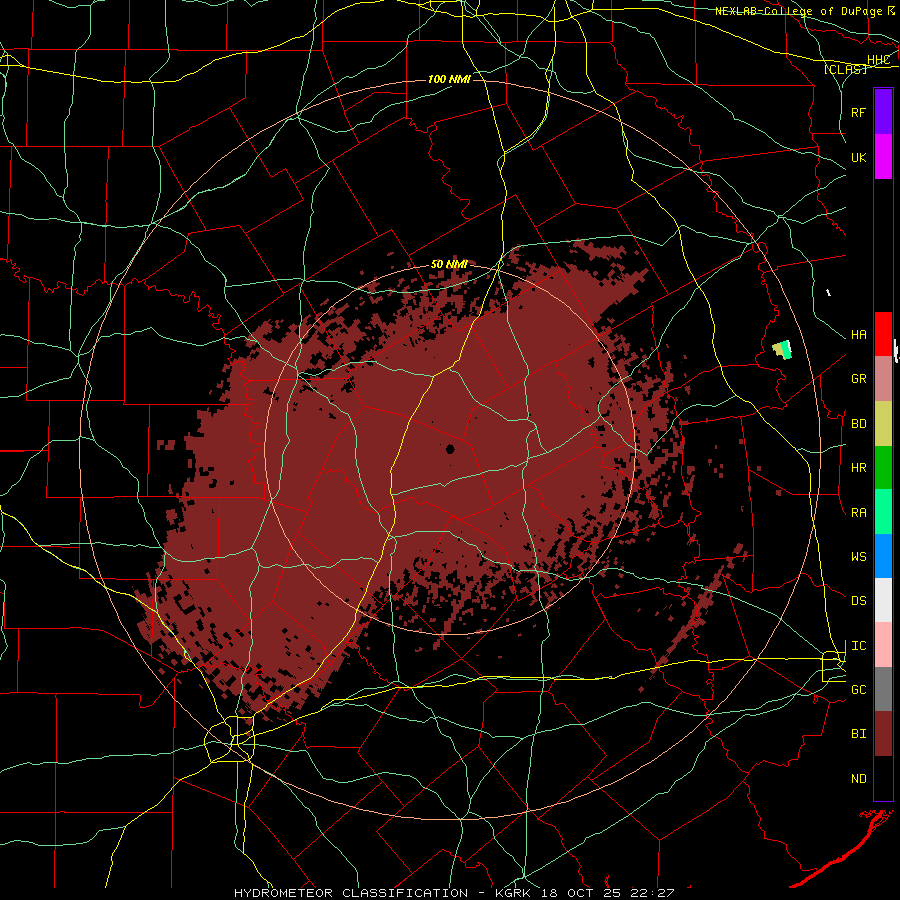The height and width of the screenshot is (900, 900).
Task: Click the HHC product code label
Action: pyautogui.click(x=879, y=60)
